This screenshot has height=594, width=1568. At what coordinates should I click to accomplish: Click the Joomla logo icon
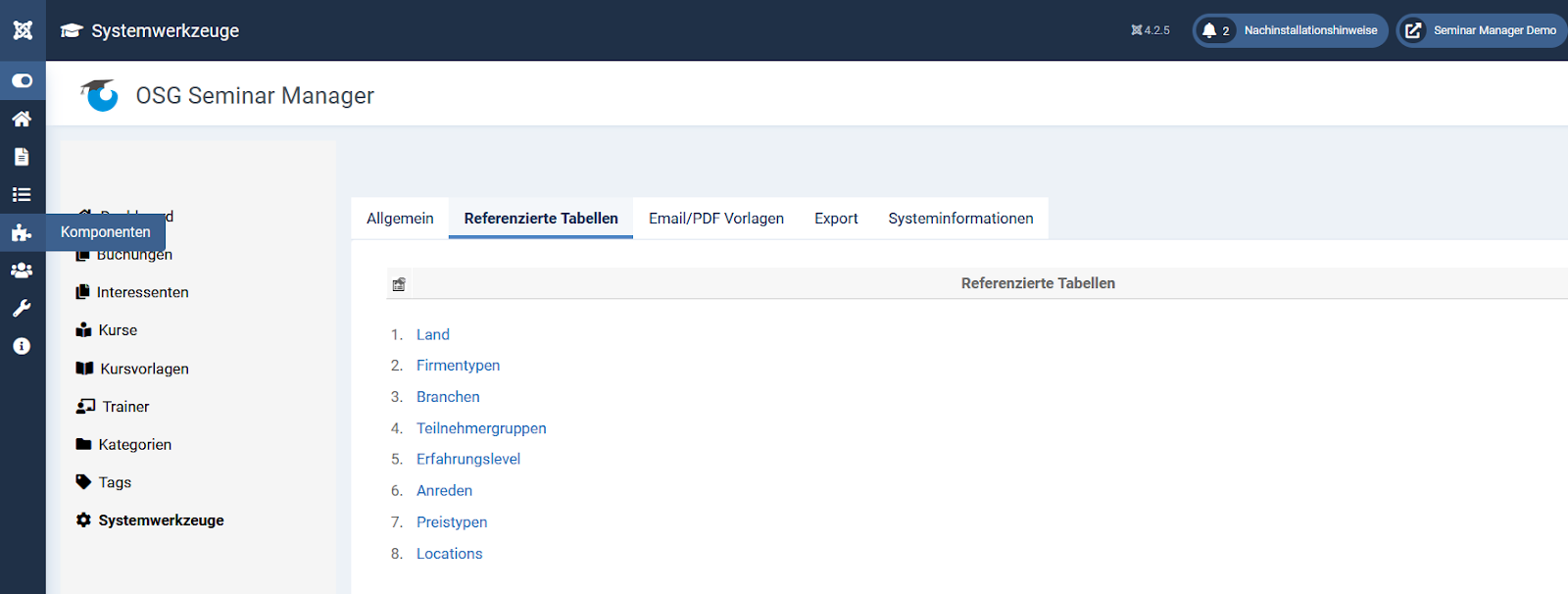click(23, 30)
